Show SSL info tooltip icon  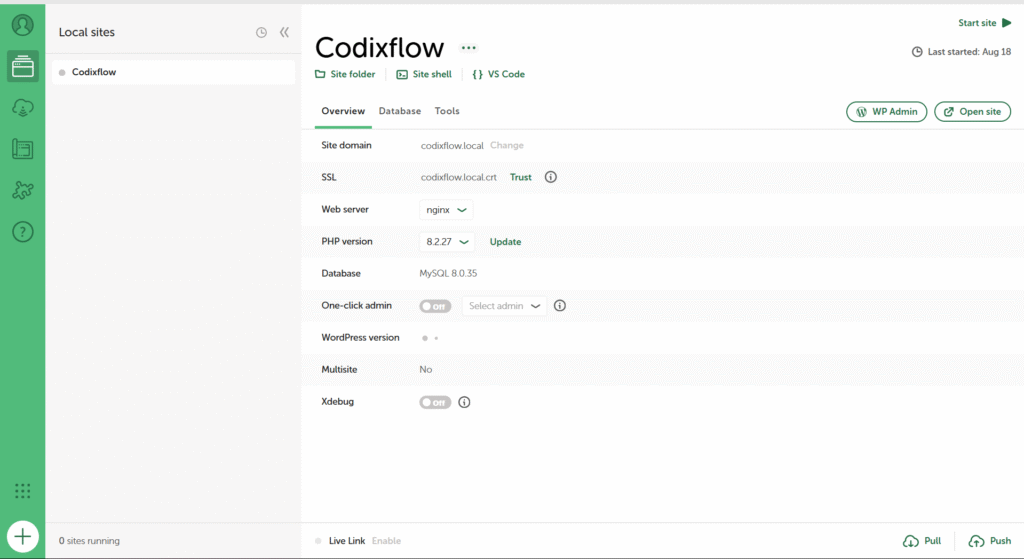click(551, 177)
